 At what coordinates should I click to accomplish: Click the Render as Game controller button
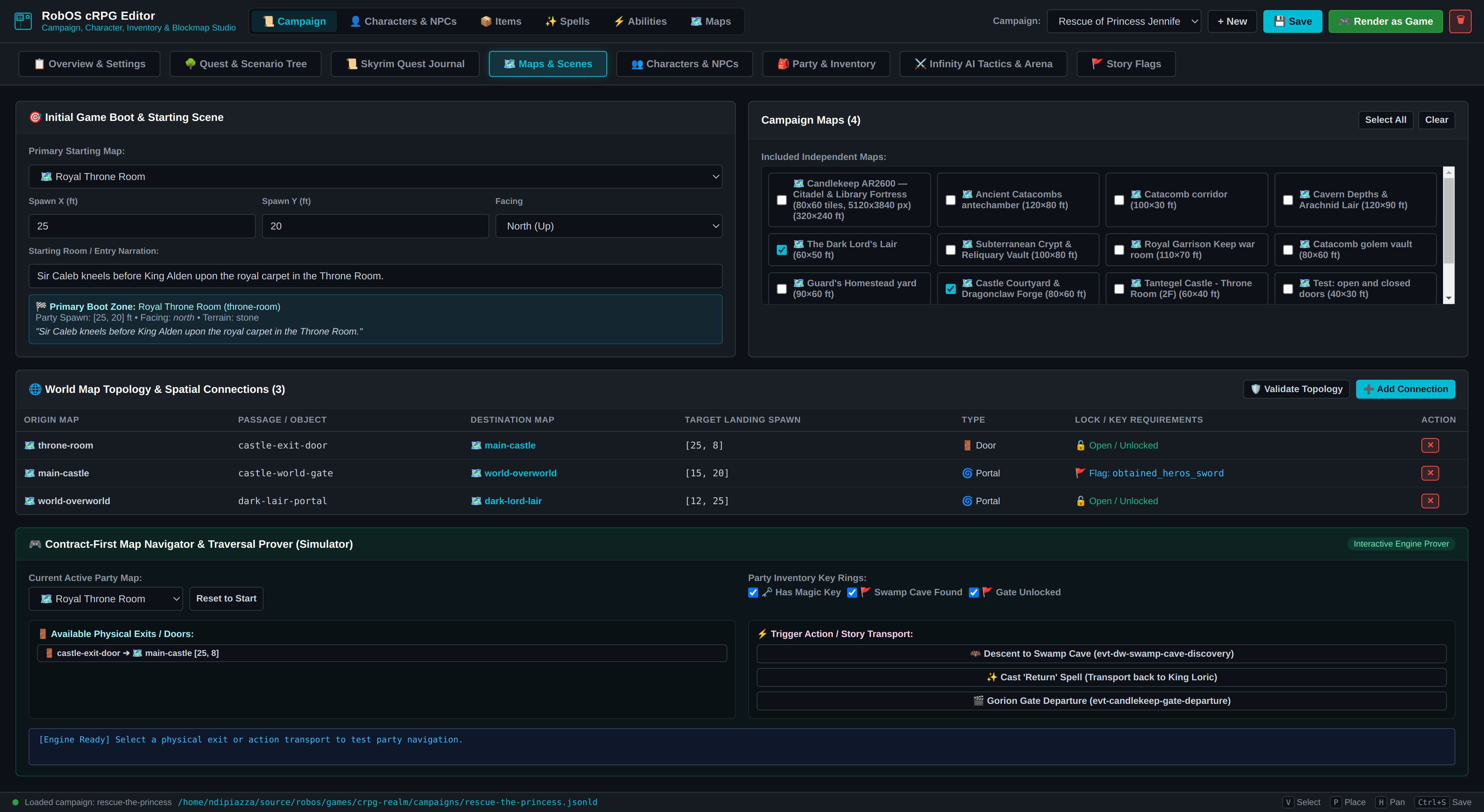click(x=1385, y=21)
